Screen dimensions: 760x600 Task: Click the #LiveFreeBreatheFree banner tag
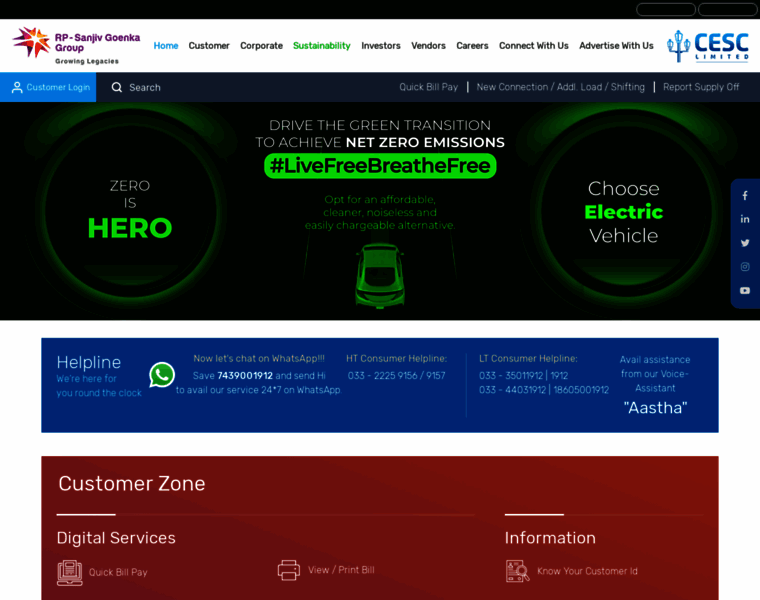[x=380, y=166]
